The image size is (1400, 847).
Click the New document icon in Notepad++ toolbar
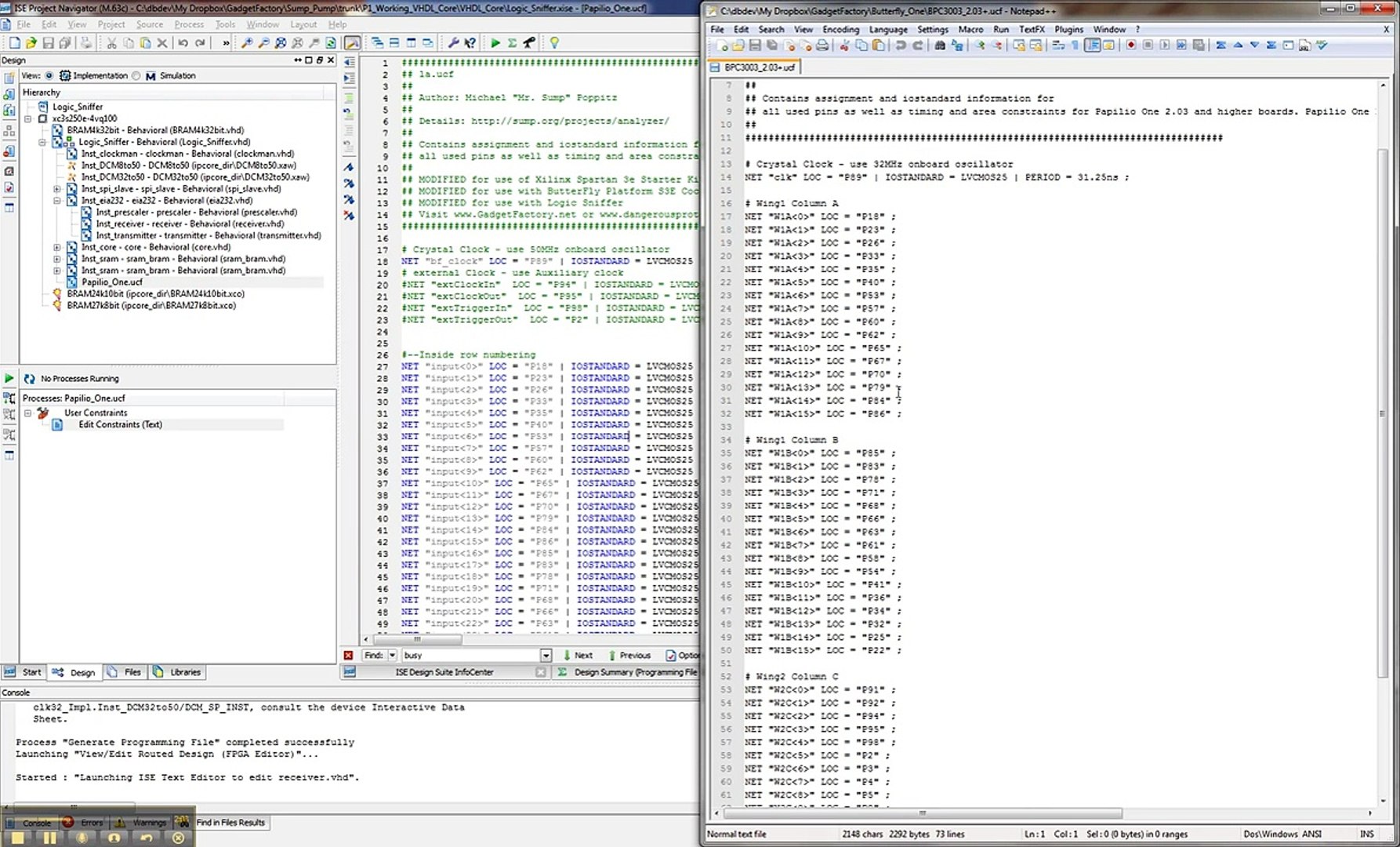(x=721, y=45)
